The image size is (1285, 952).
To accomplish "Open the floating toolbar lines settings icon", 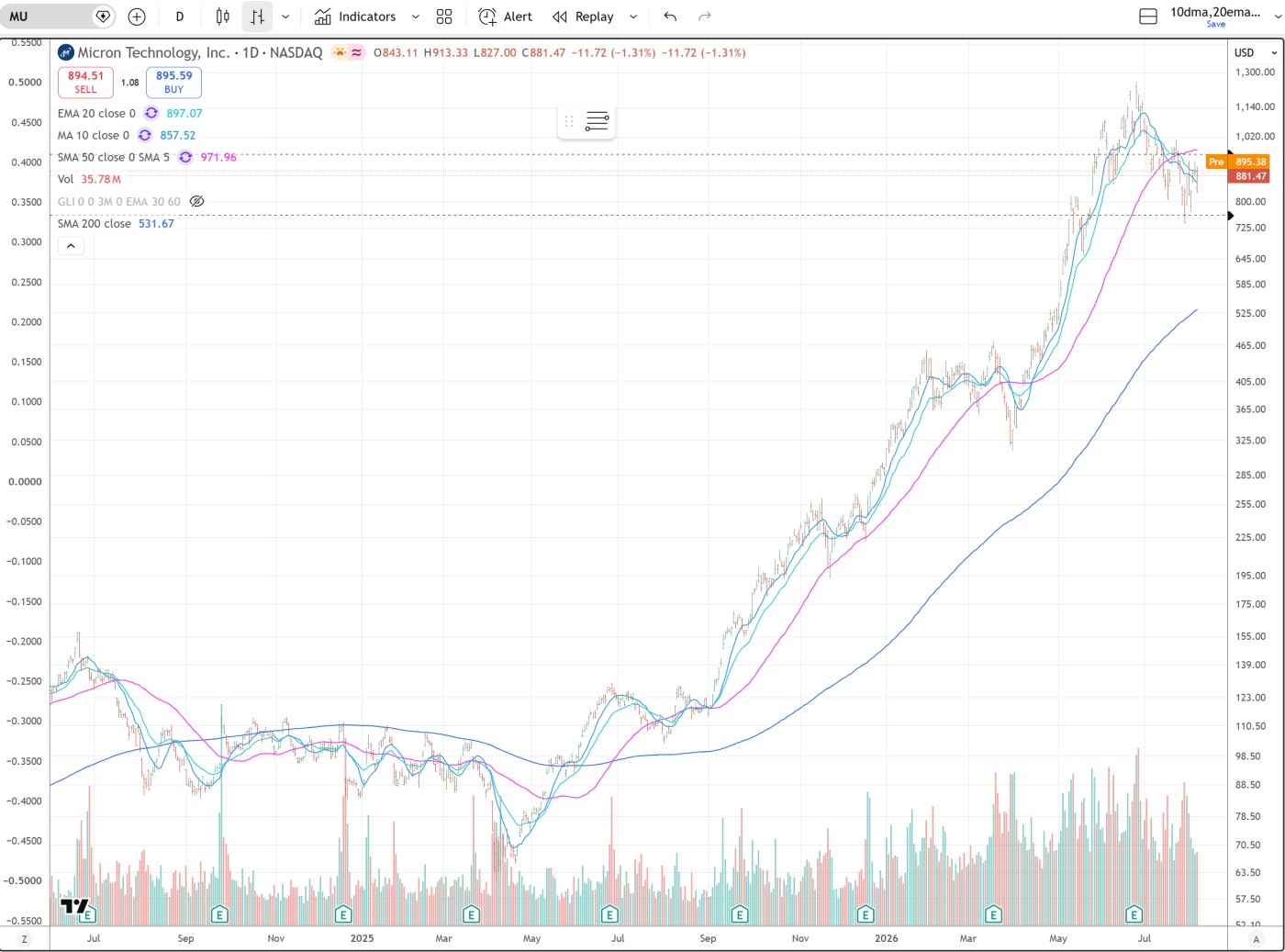I will 598,121.
